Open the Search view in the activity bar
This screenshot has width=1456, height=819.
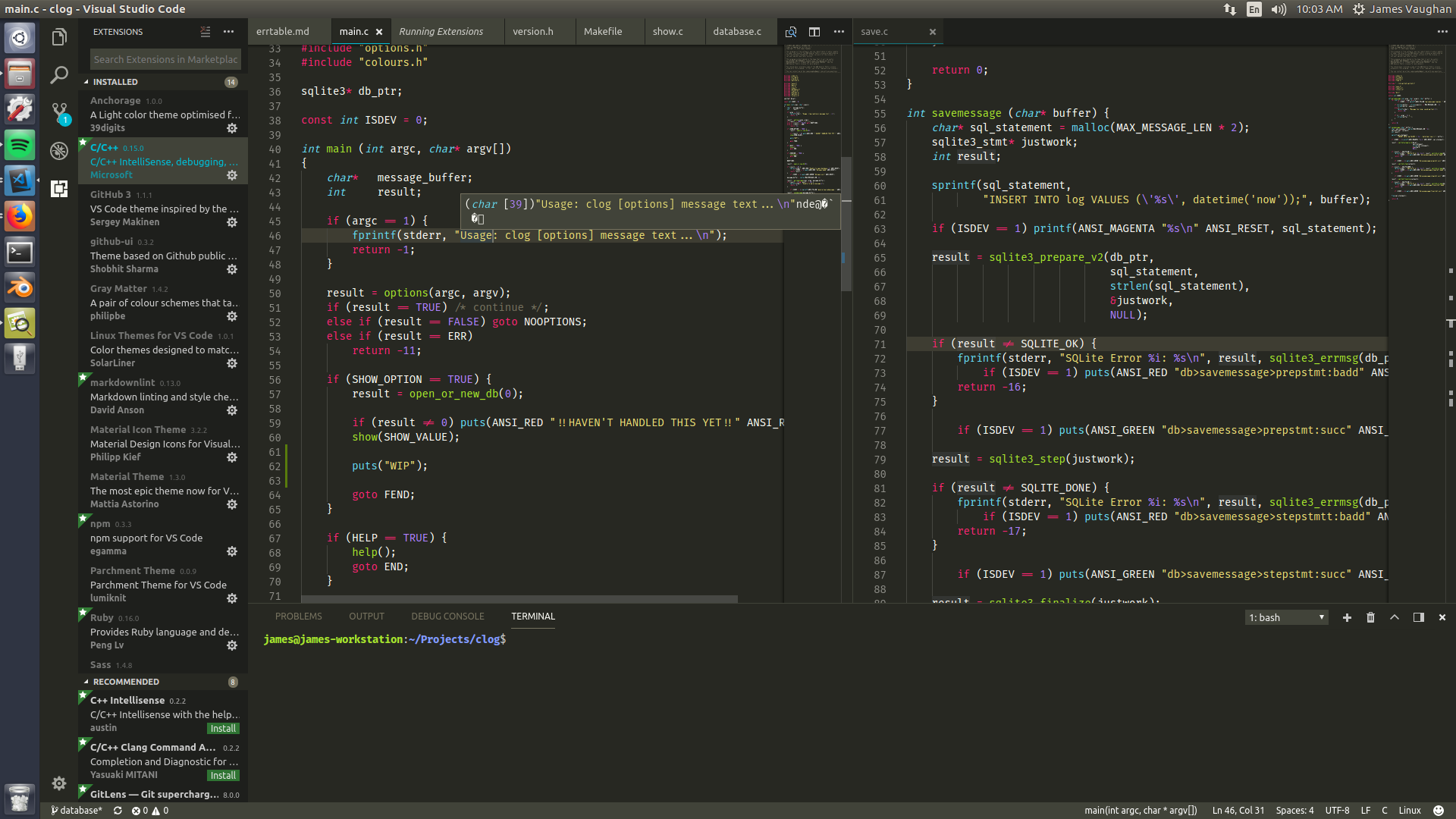point(58,75)
